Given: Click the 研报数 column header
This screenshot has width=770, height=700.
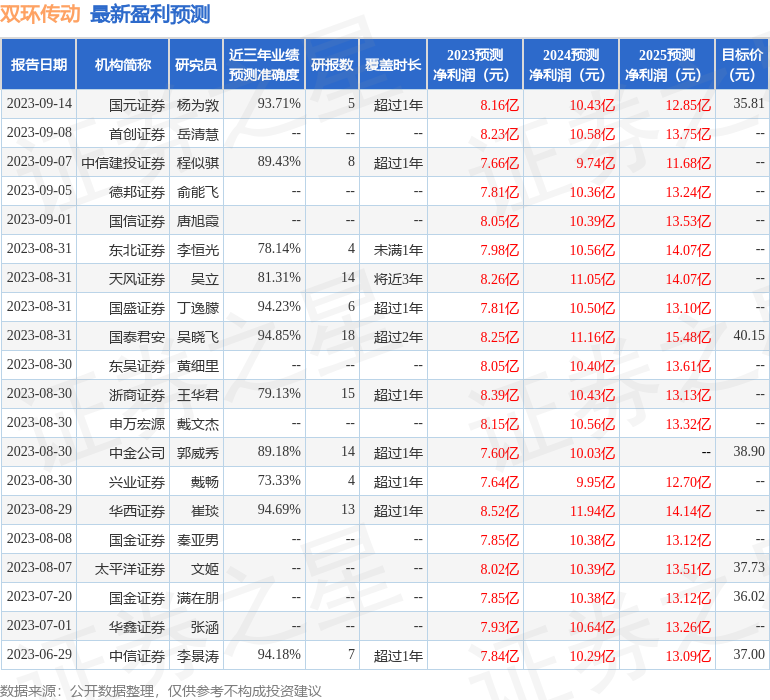Looking at the screenshot, I should click(332, 64).
